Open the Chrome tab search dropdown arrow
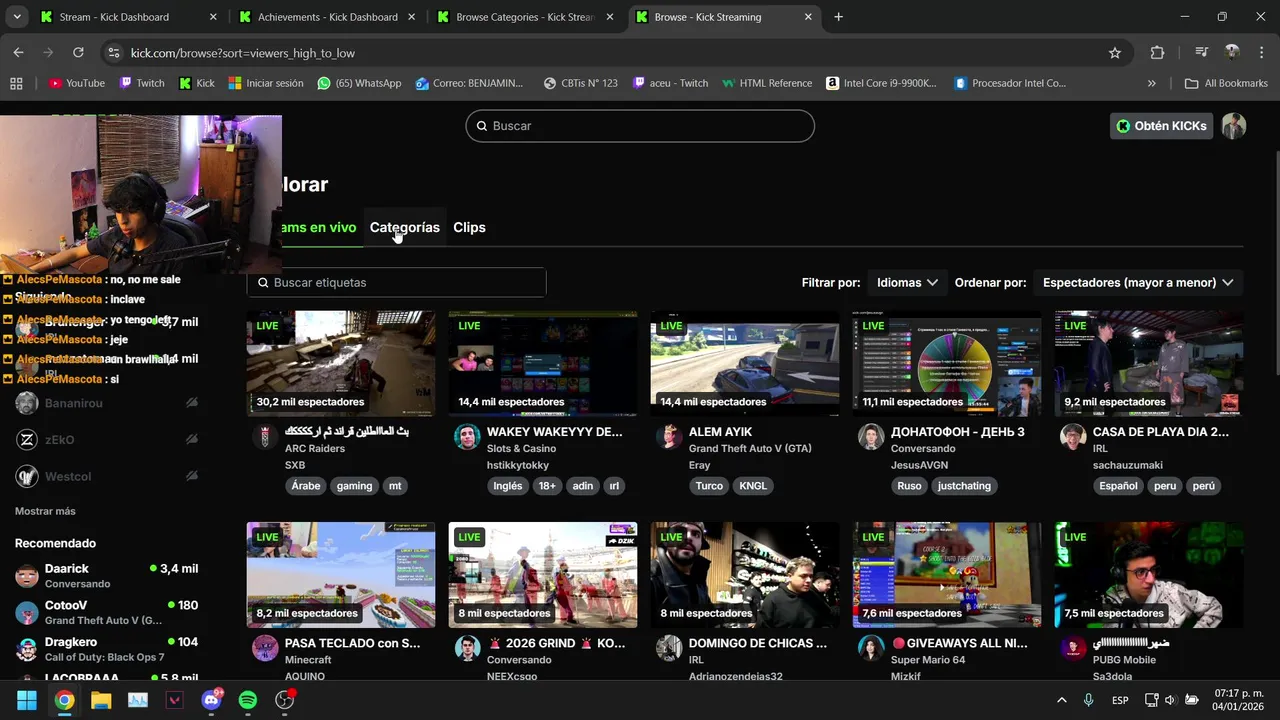Viewport: 1280px width, 720px height. click(16, 17)
